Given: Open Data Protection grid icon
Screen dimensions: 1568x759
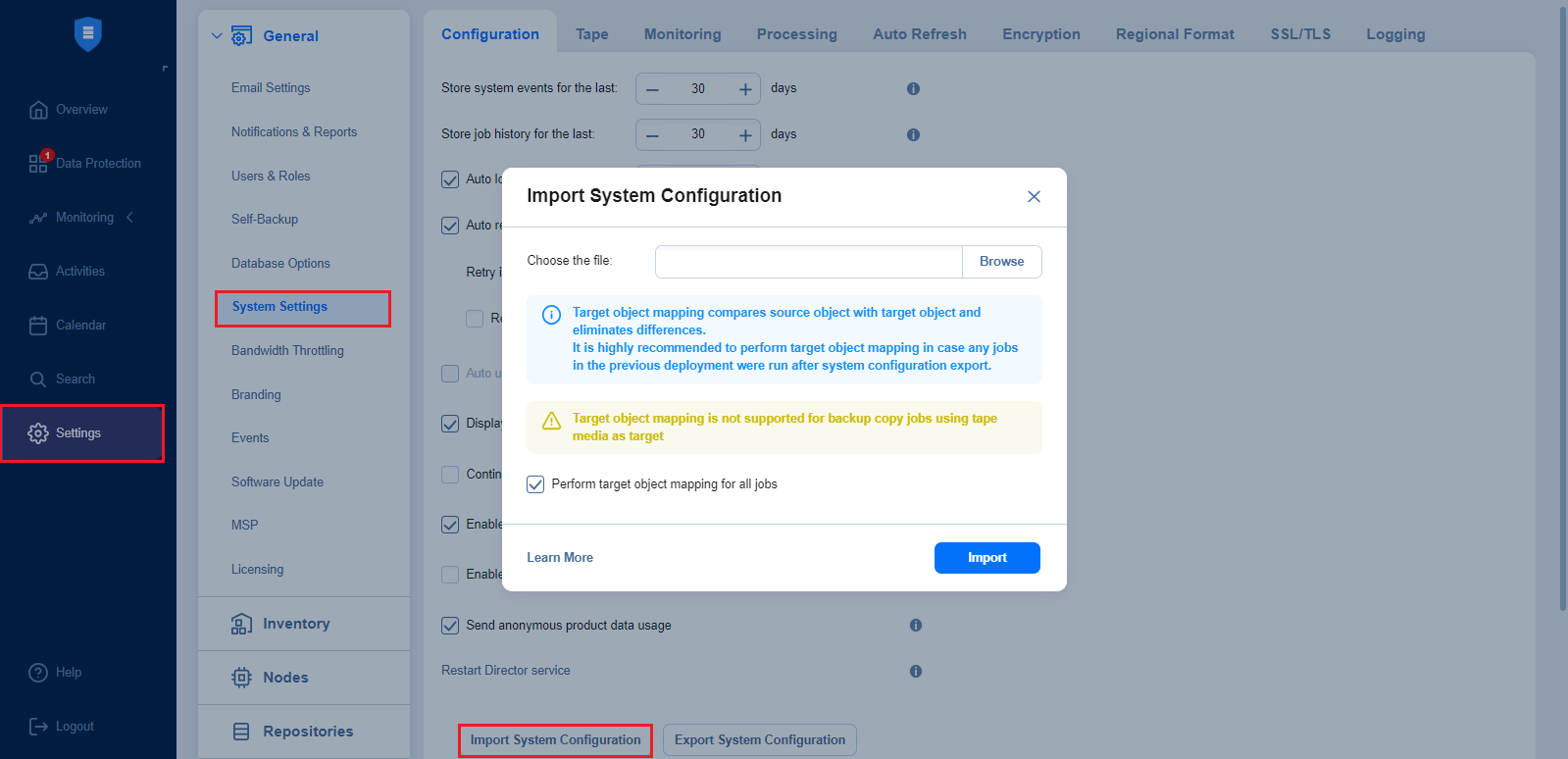Looking at the screenshot, I should pyautogui.click(x=38, y=163).
